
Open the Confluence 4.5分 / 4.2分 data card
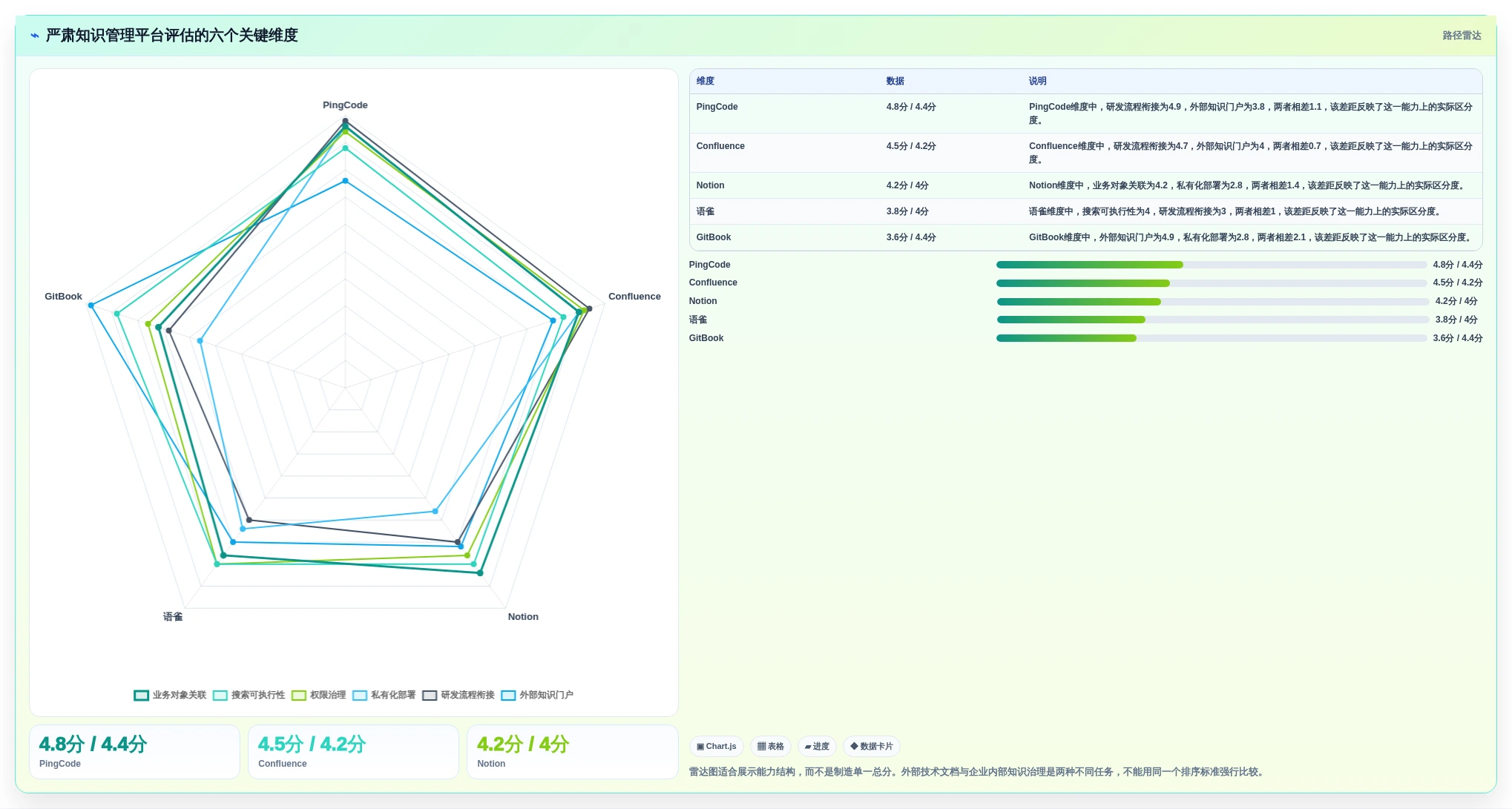click(353, 752)
